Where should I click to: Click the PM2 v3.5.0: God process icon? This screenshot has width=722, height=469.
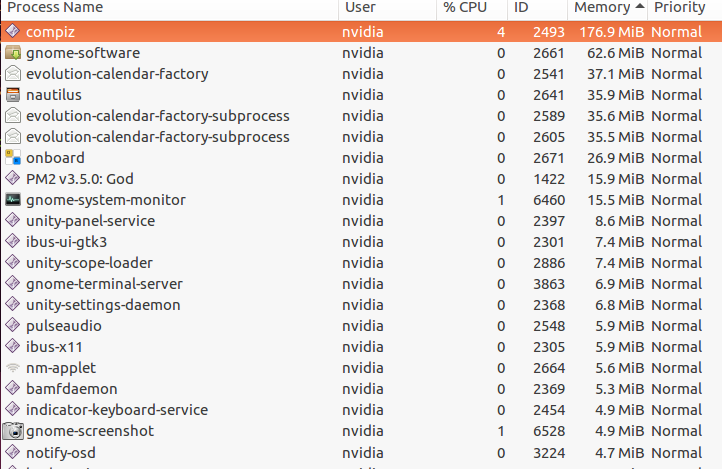(13, 179)
